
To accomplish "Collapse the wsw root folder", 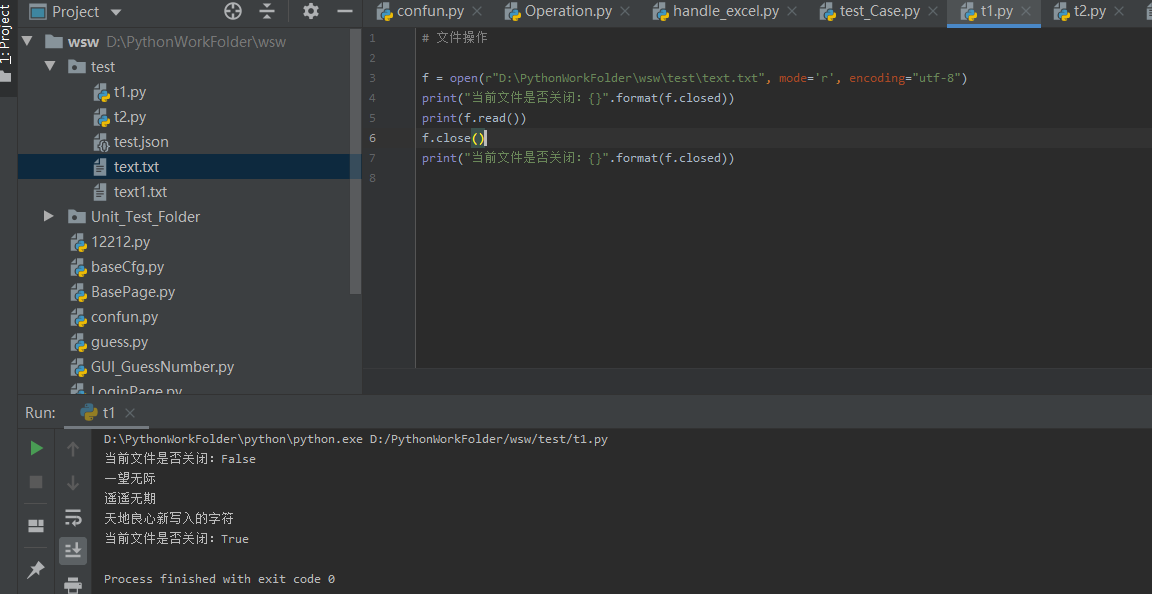I will pyautogui.click(x=27, y=42).
